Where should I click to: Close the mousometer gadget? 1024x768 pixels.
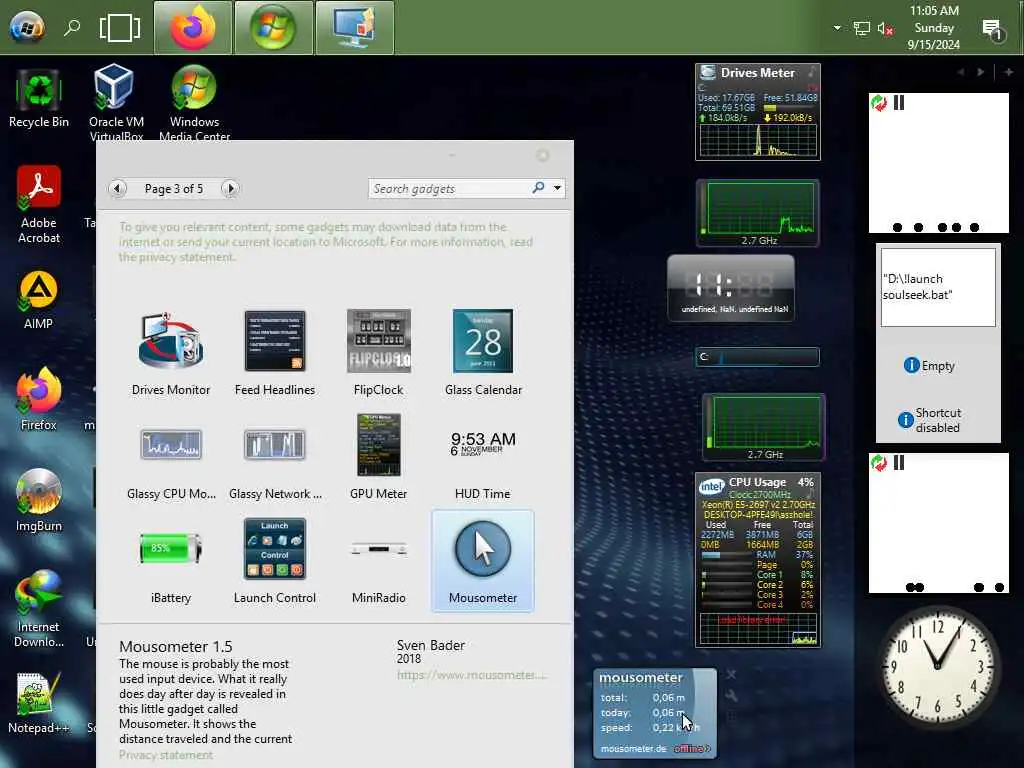coord(731,674)
